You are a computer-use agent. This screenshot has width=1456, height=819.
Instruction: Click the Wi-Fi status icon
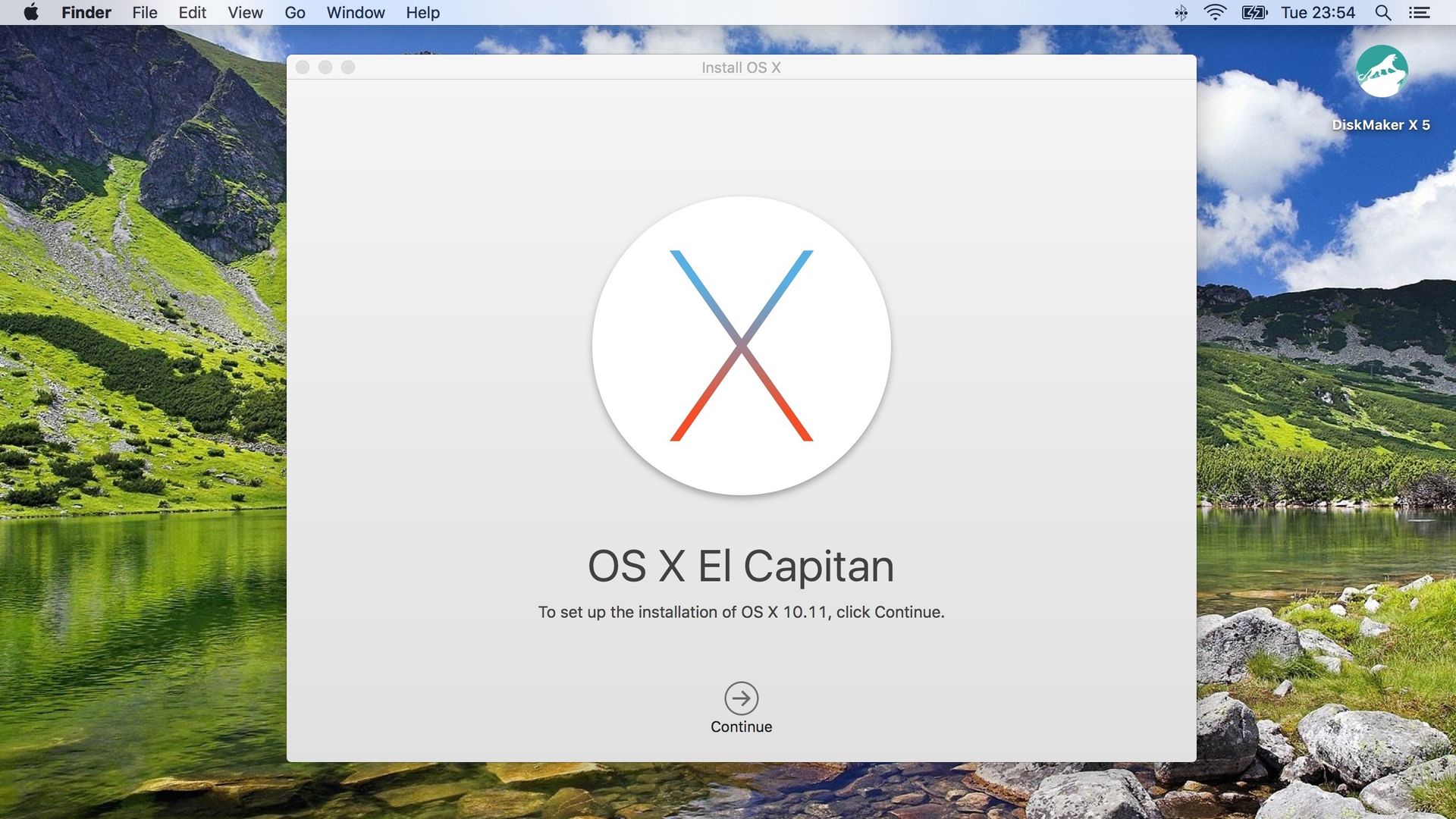1215,12
